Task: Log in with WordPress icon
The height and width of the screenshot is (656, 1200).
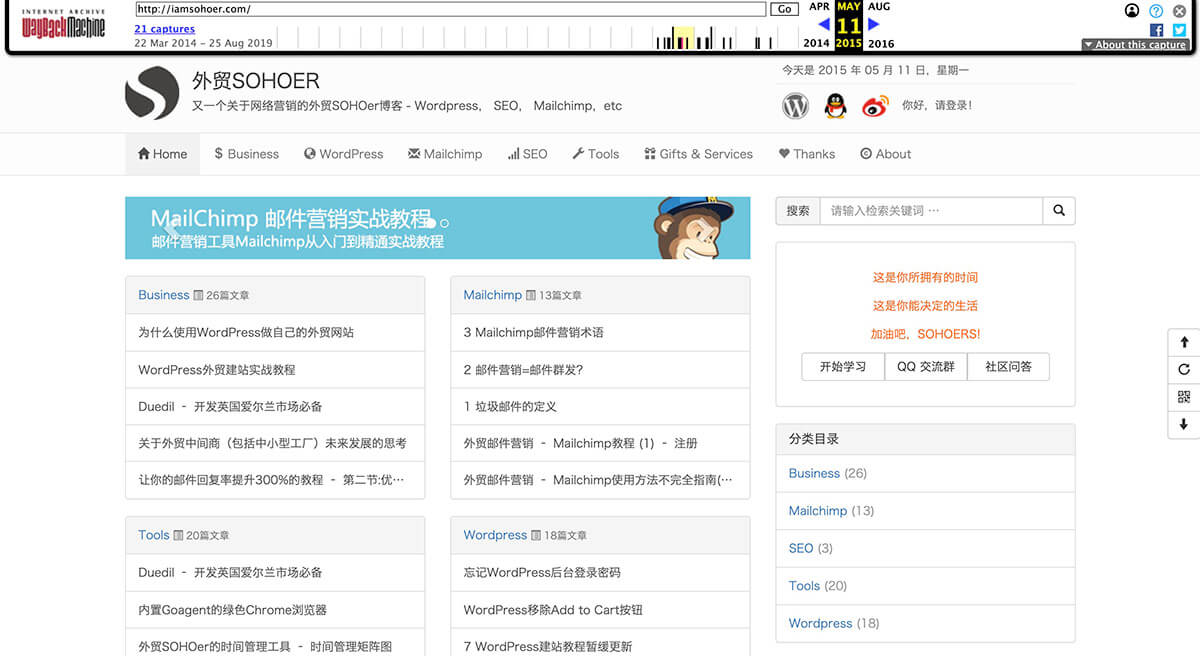Action: pyautogui.click(x=795, y=105)
